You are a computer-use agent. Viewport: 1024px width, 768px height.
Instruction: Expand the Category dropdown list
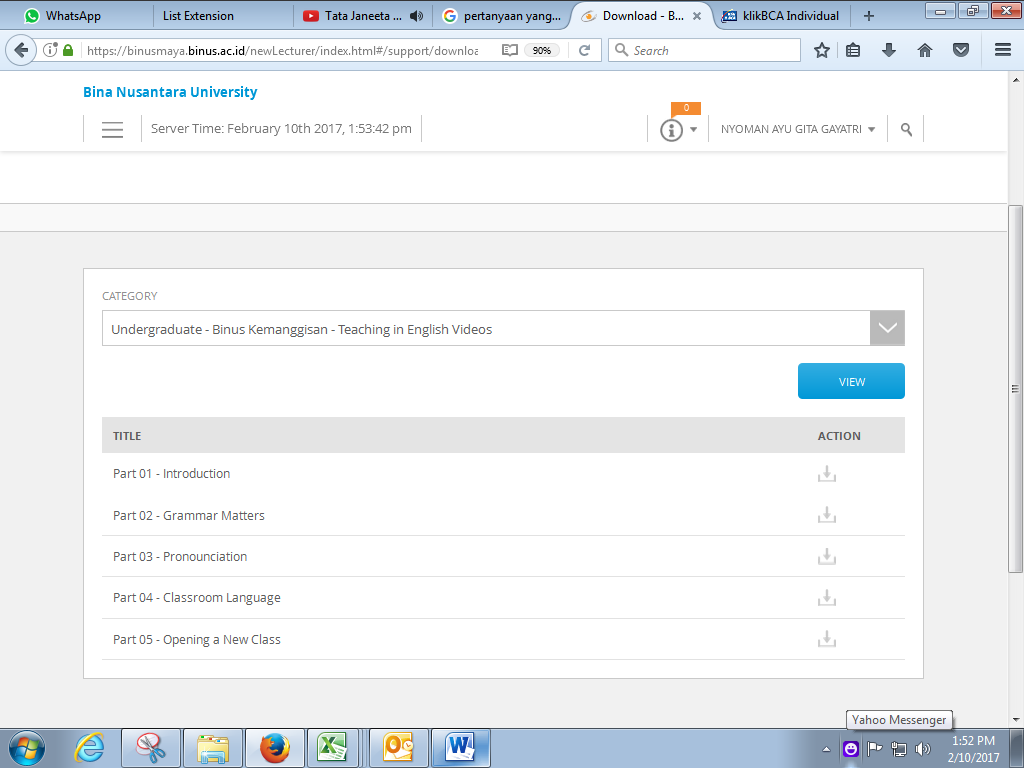tap(887, 328)
